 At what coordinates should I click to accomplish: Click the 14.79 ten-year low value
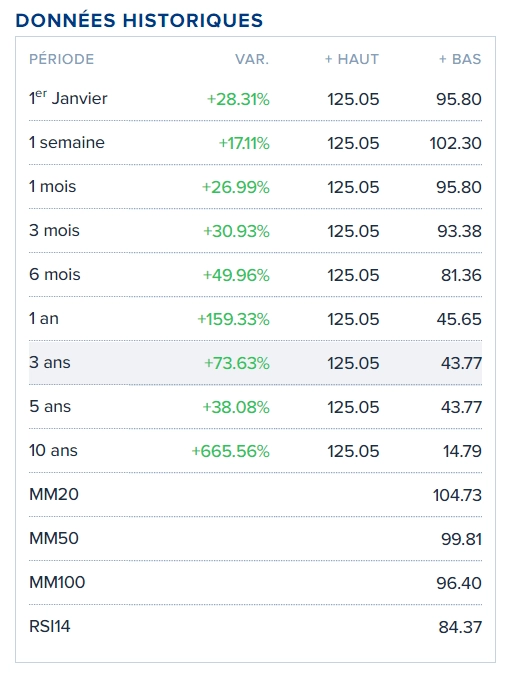[462, 451]
